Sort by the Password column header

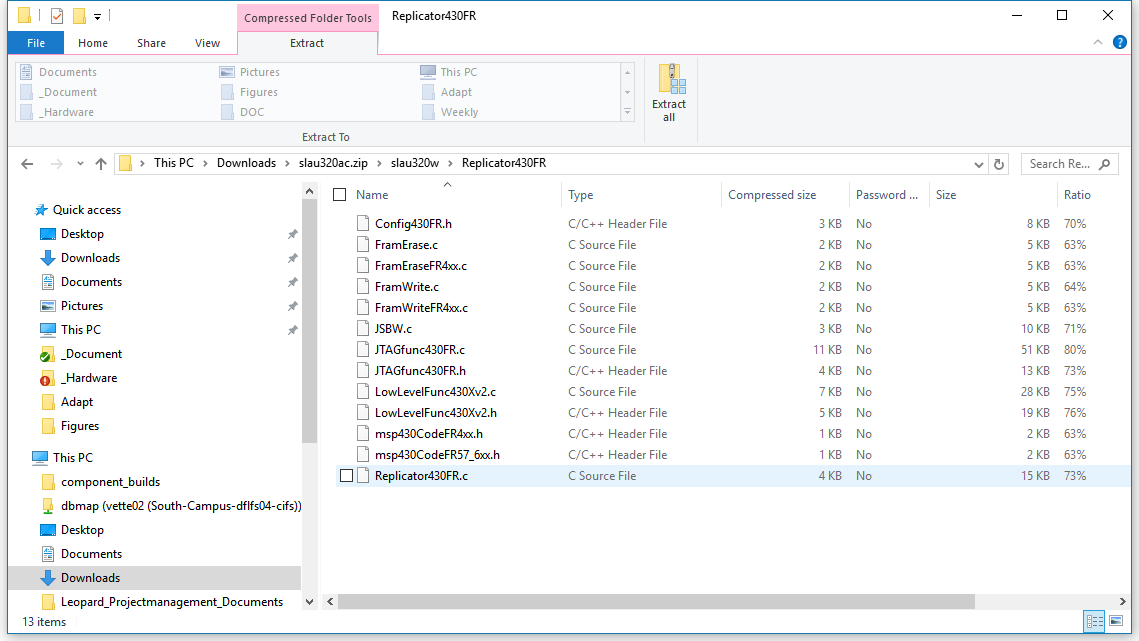coord(888,195)
